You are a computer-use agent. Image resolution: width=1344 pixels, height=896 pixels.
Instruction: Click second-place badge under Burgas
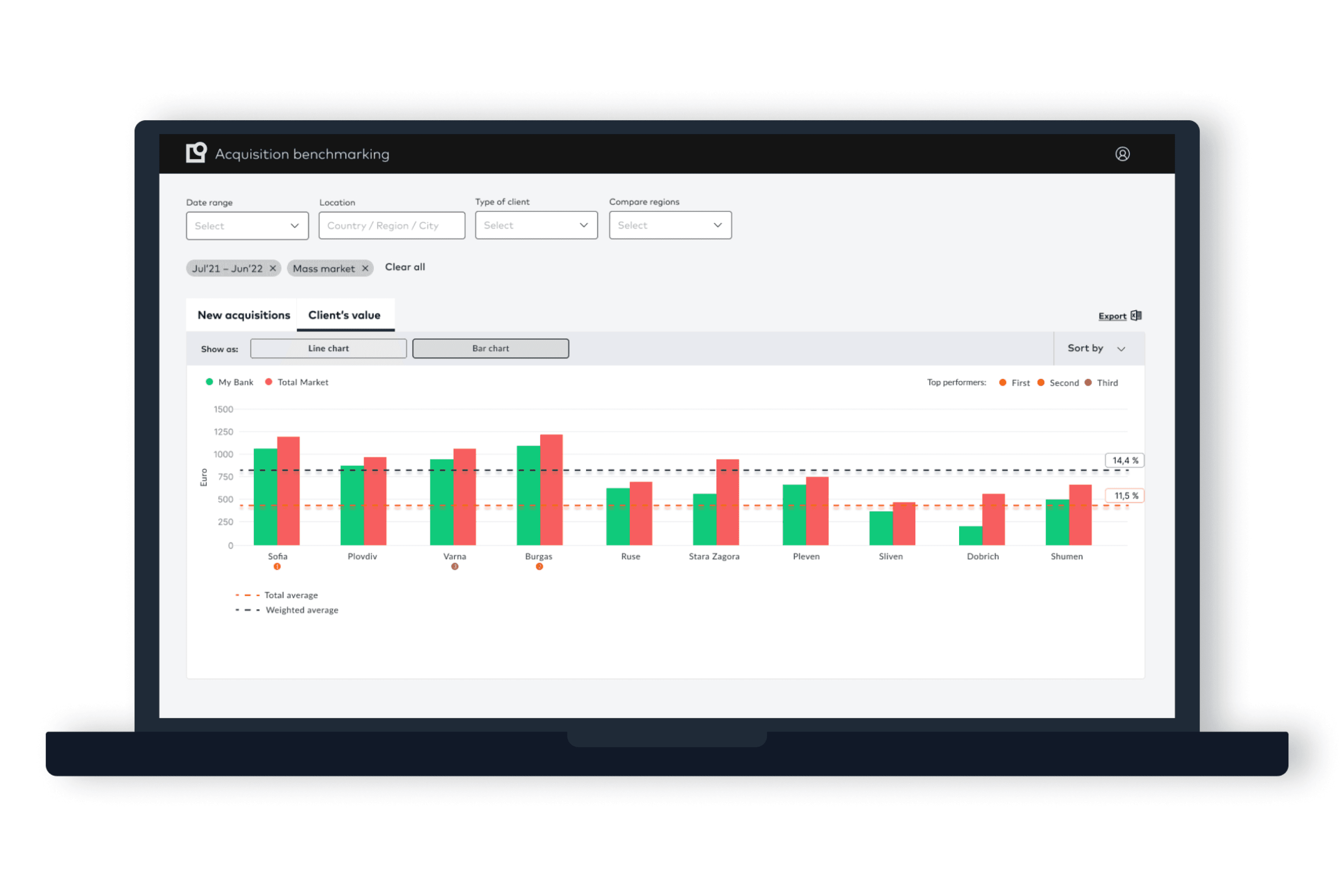(x=539, y=567)
